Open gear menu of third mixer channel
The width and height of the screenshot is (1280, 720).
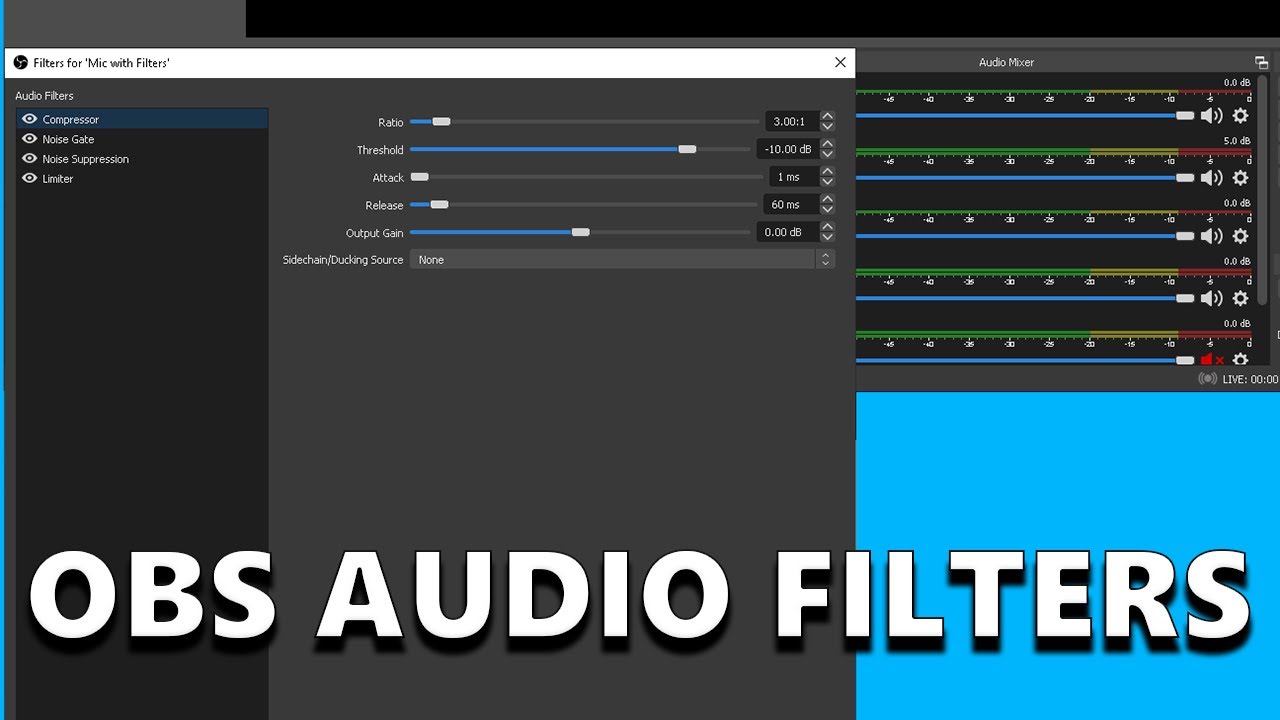point(1240,236)
